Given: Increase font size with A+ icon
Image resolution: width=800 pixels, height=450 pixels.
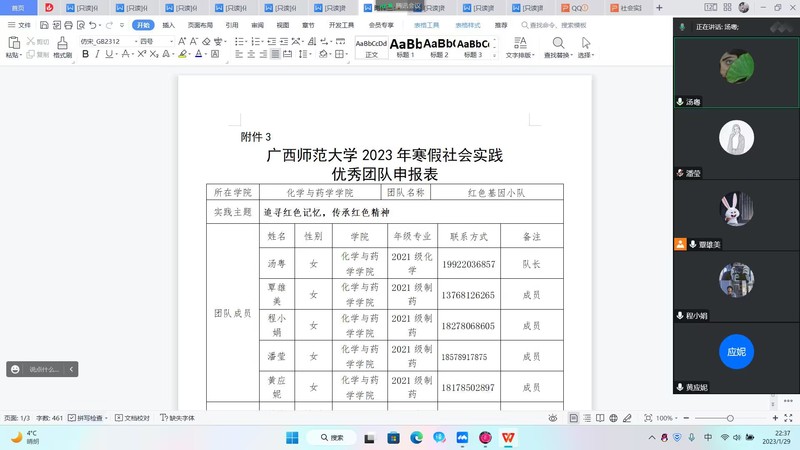Looking at the screenshot, I should [x=182, y=41].
